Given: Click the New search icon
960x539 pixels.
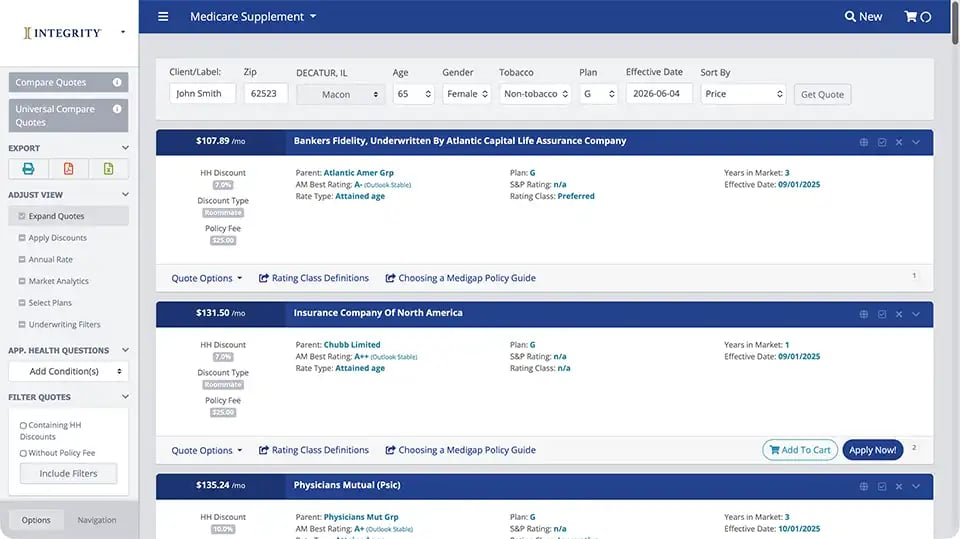Looking at the screenshot, I should pos(863,17).
